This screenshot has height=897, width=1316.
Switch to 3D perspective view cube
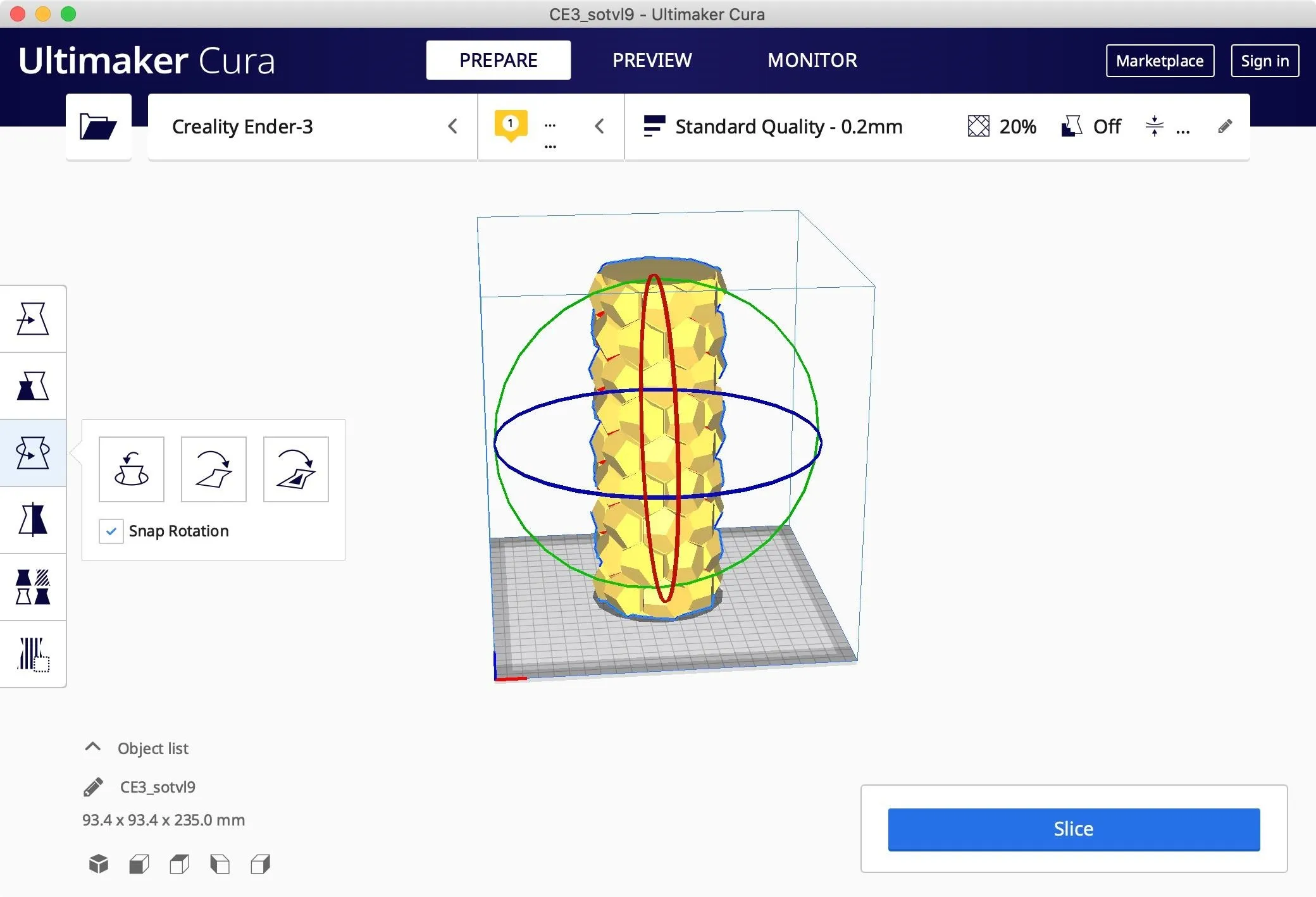tap(99, 863)
